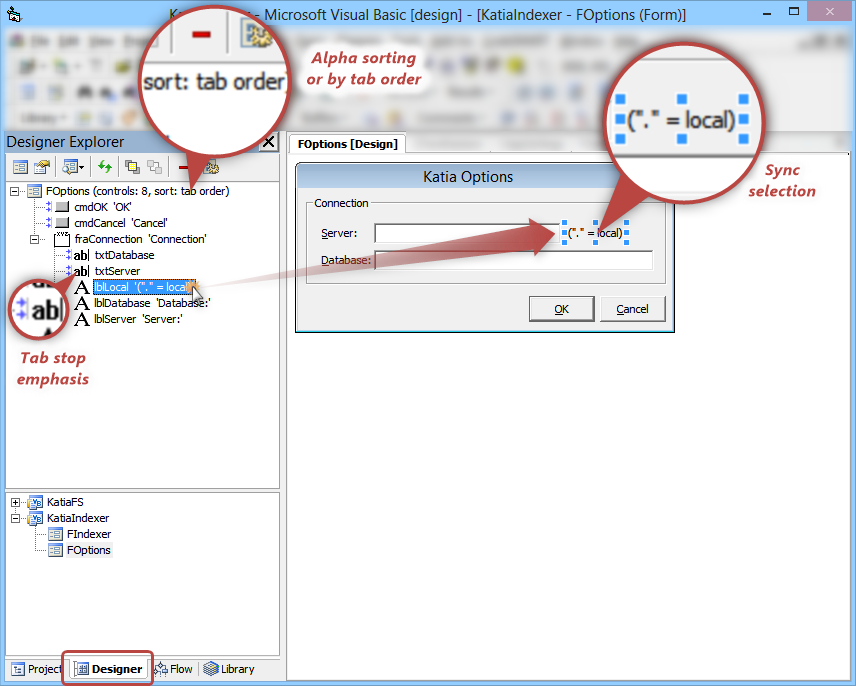The image size is (856, 686).
Task: Click the yellow bring-to-front icon
Action: pyautogui.click(x=132, y=167)
